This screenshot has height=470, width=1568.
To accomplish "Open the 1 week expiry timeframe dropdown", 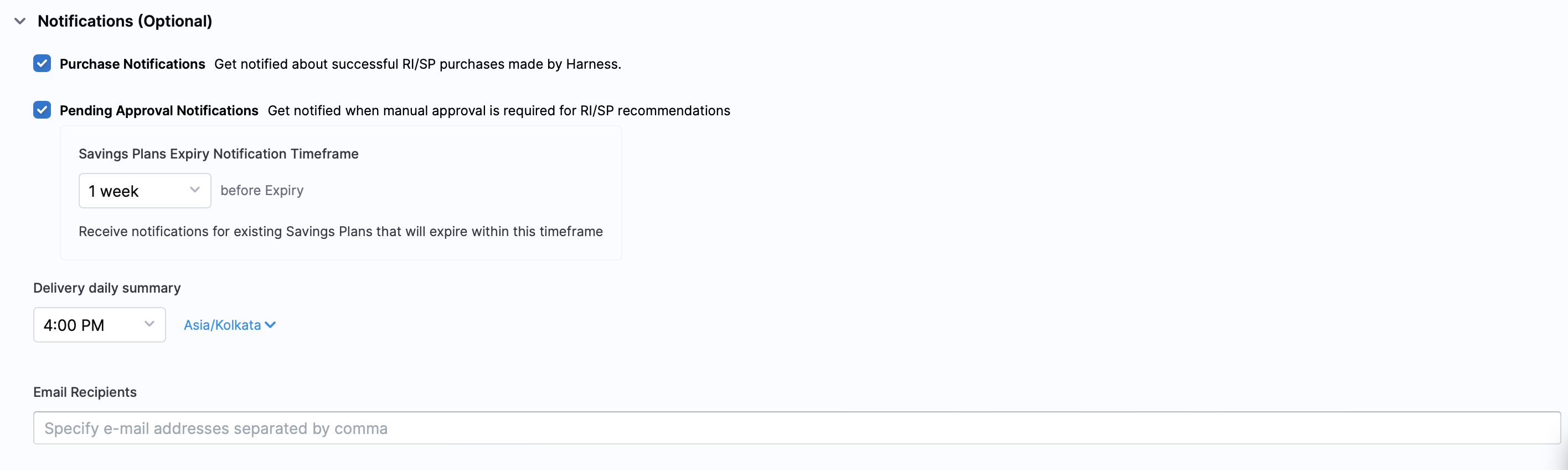I will [x=143, y=191].
